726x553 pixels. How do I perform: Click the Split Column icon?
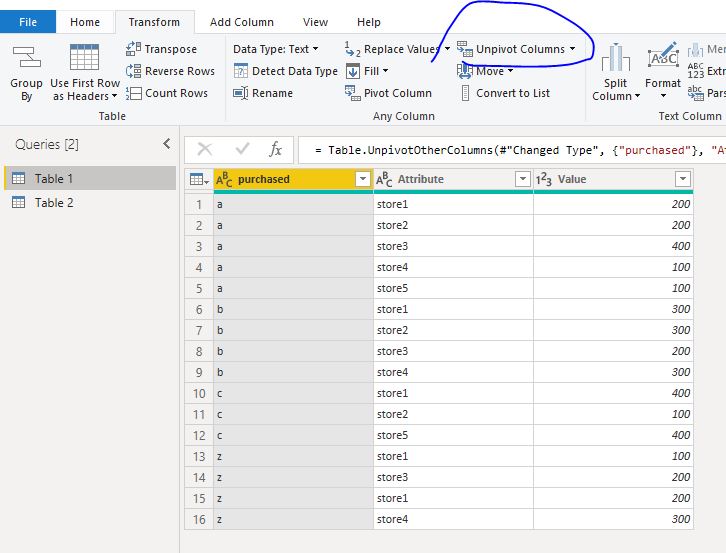[615, 57]
